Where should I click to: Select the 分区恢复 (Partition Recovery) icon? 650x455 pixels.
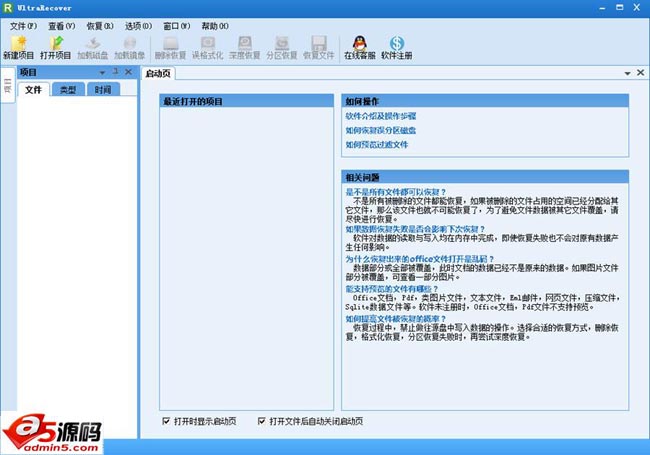[281, 48]
